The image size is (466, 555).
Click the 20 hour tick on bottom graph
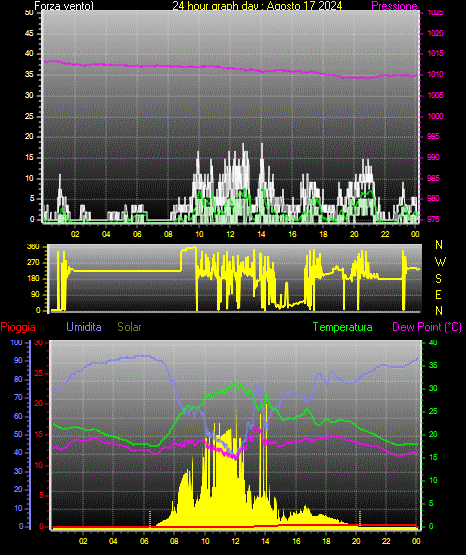356,541
